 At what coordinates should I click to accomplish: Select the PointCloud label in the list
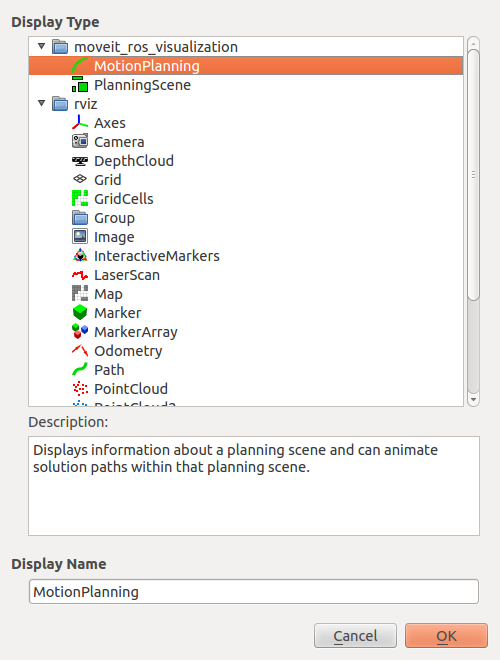pos(131,389)
